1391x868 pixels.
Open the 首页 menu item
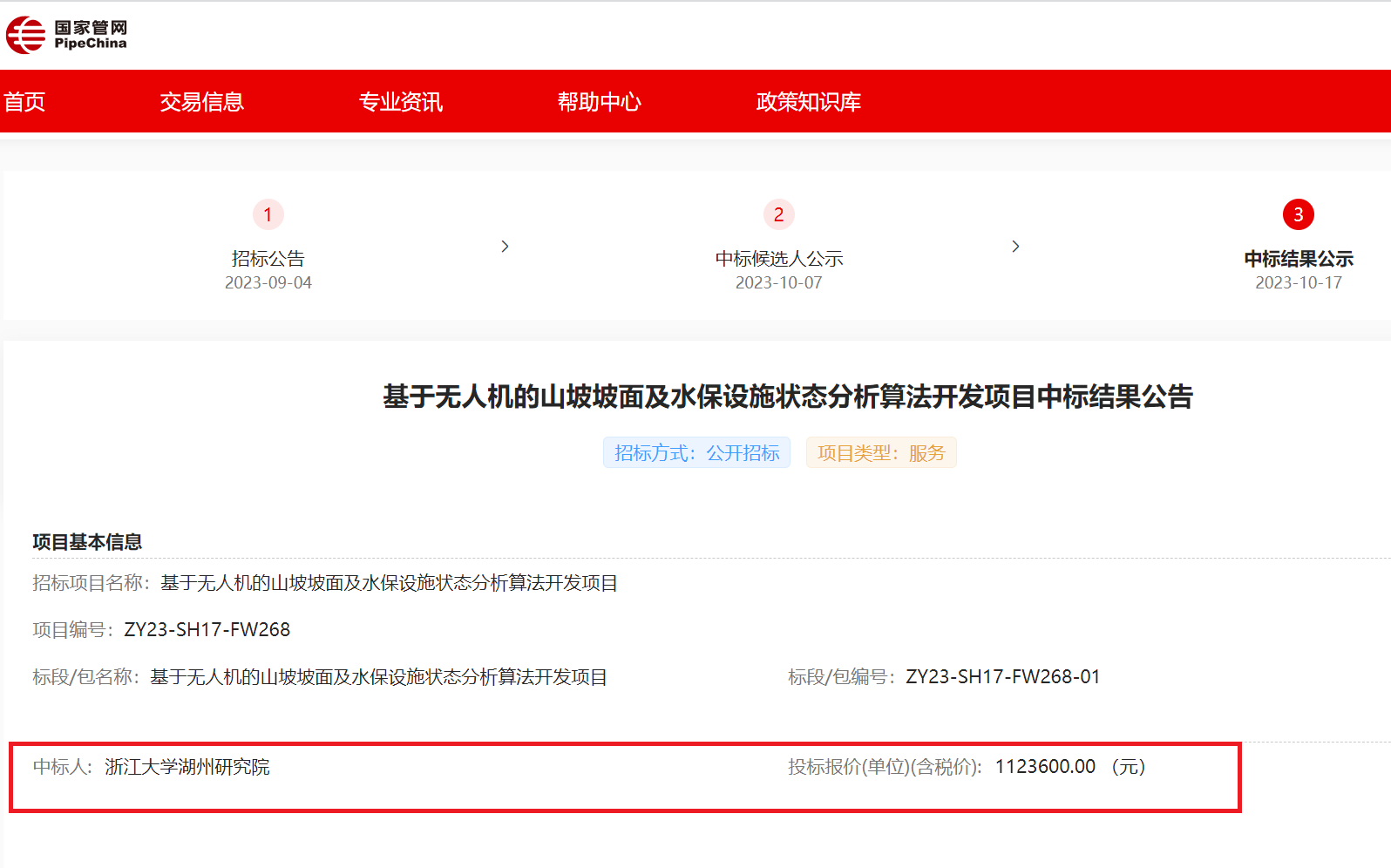pos(24,102)
